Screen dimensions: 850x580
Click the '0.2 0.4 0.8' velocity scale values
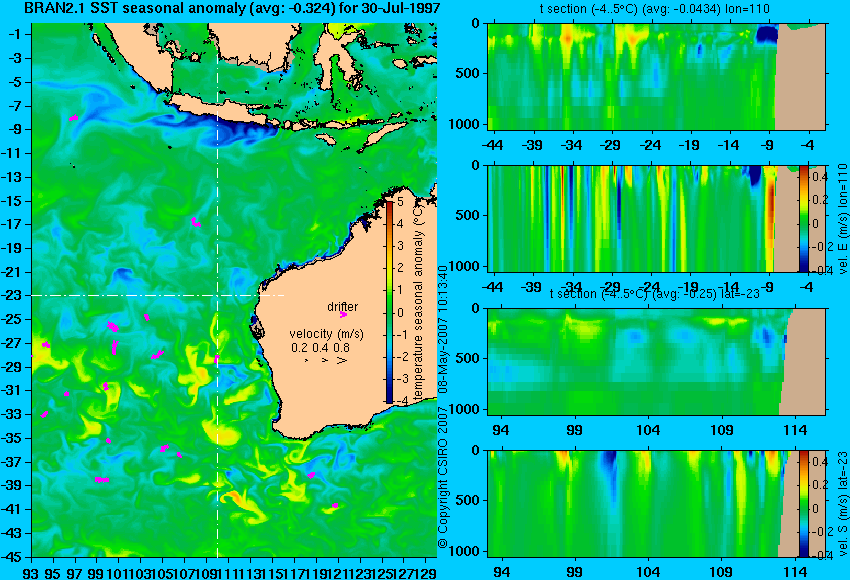320,347
